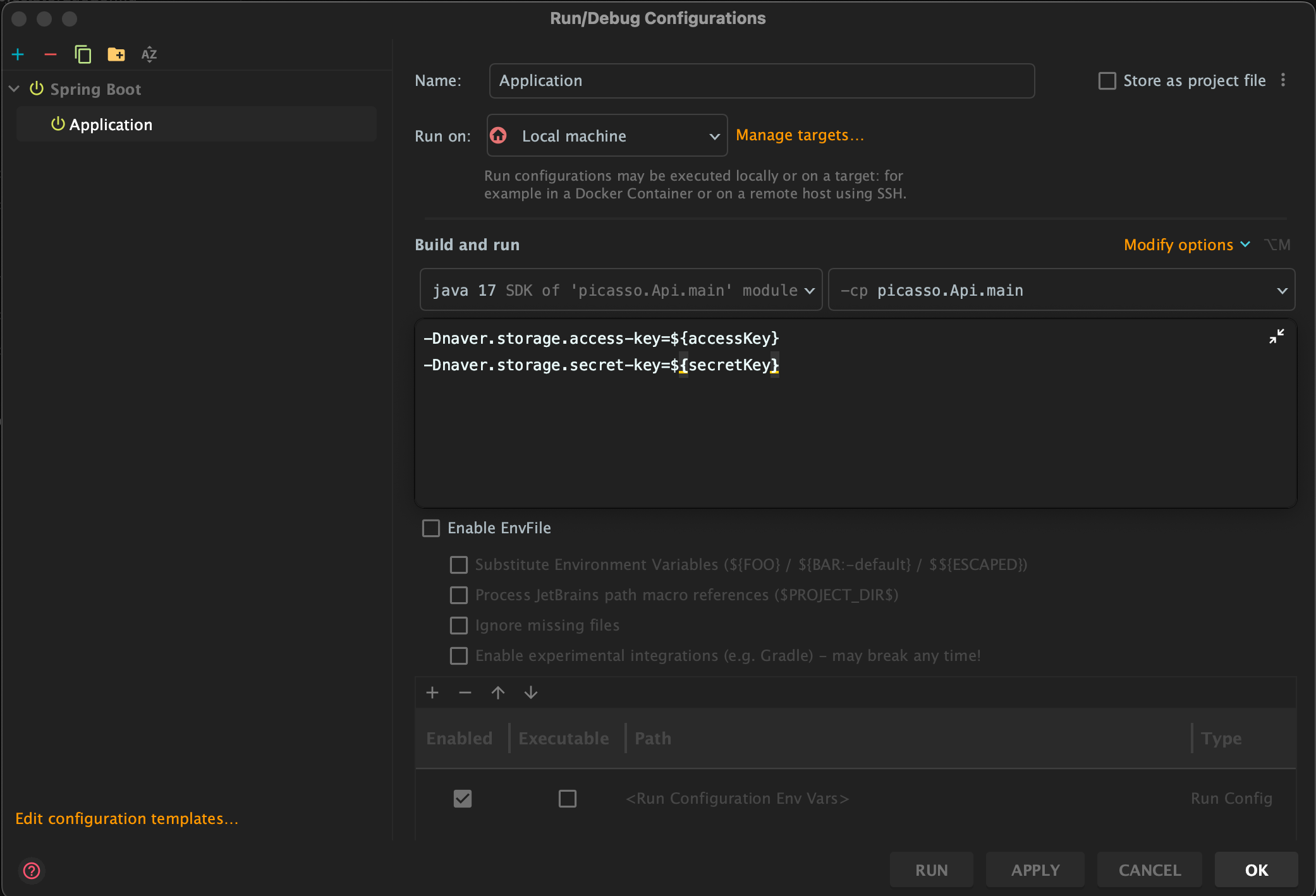Open the help question mark

[32, 871]
